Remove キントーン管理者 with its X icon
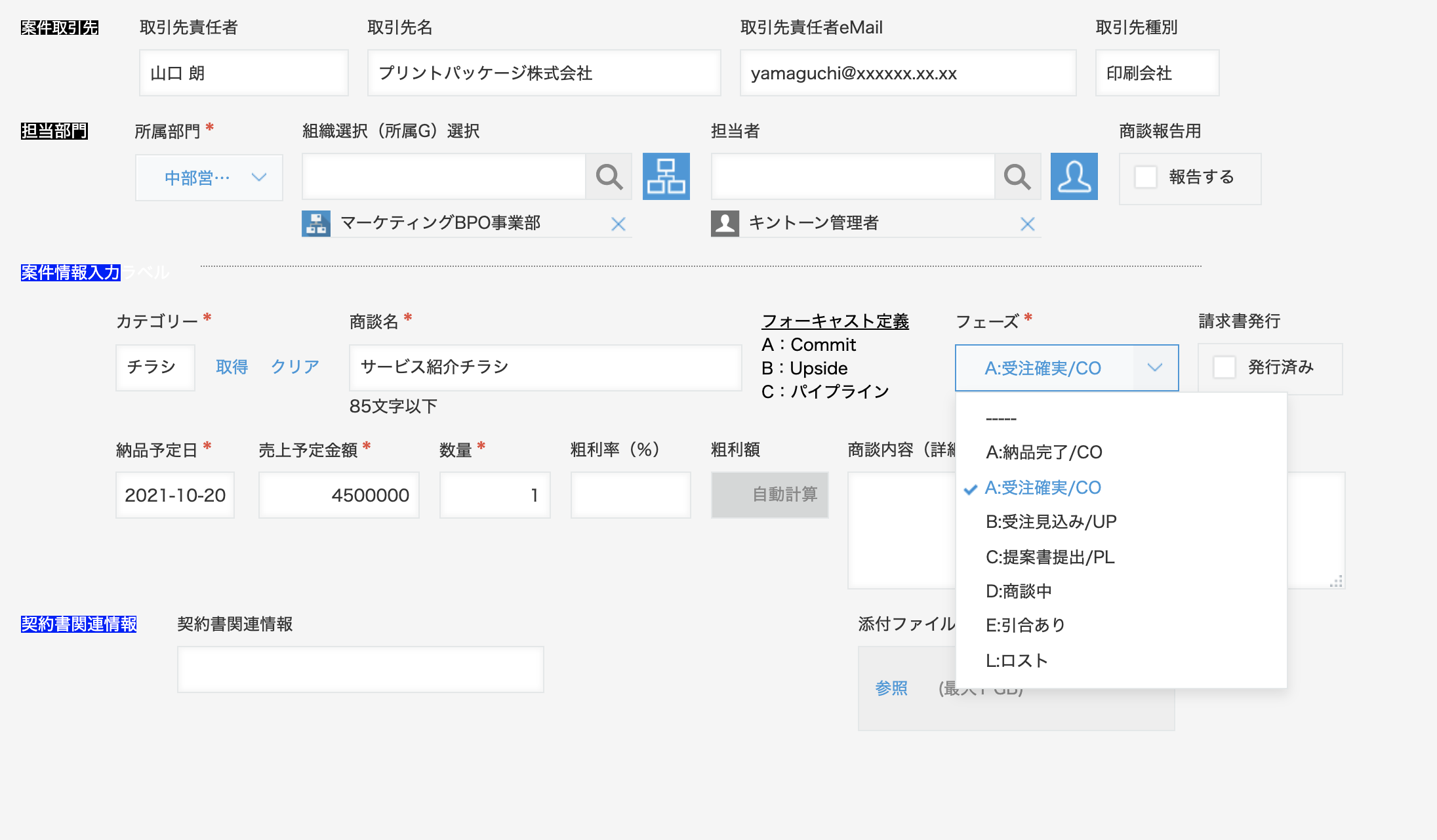Viewport: 1437px width, 840px height. (x=1027, y=224)
